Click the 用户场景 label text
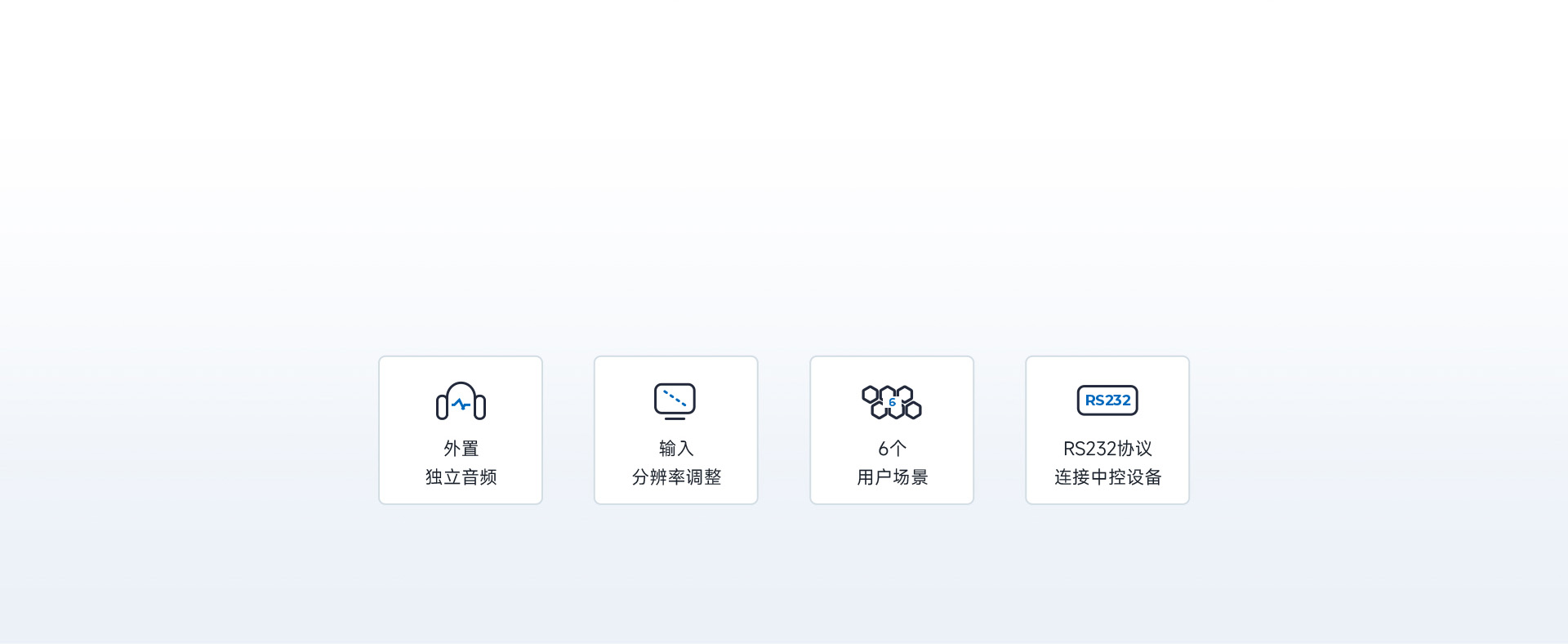Screen dimensions: 1568x644 892,477
